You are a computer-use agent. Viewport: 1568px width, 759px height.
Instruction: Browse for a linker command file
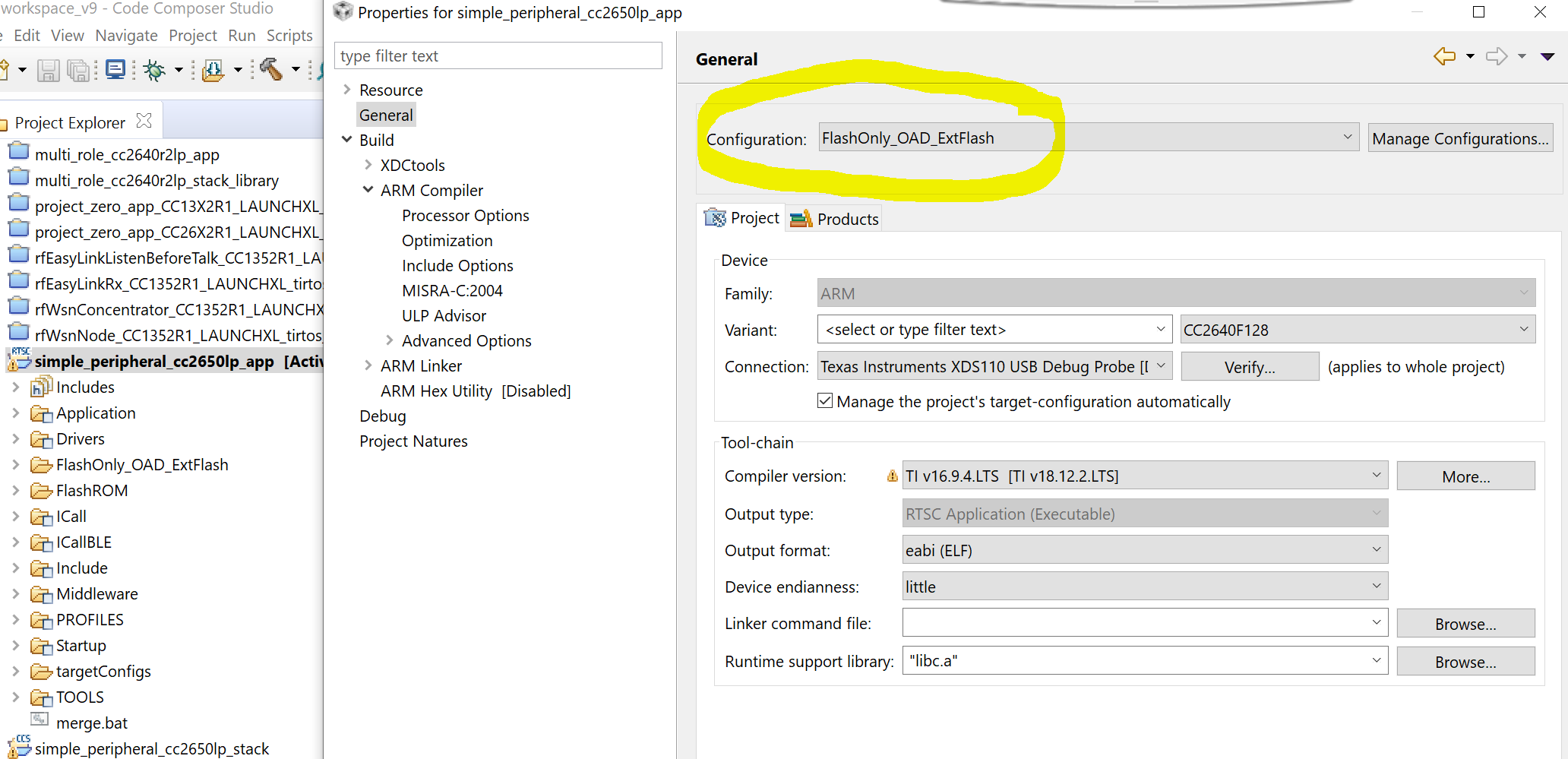[1465, 624]
